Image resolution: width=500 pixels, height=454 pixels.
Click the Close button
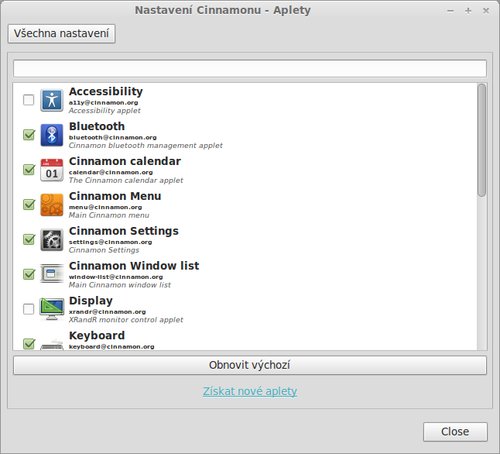point(455,432)
